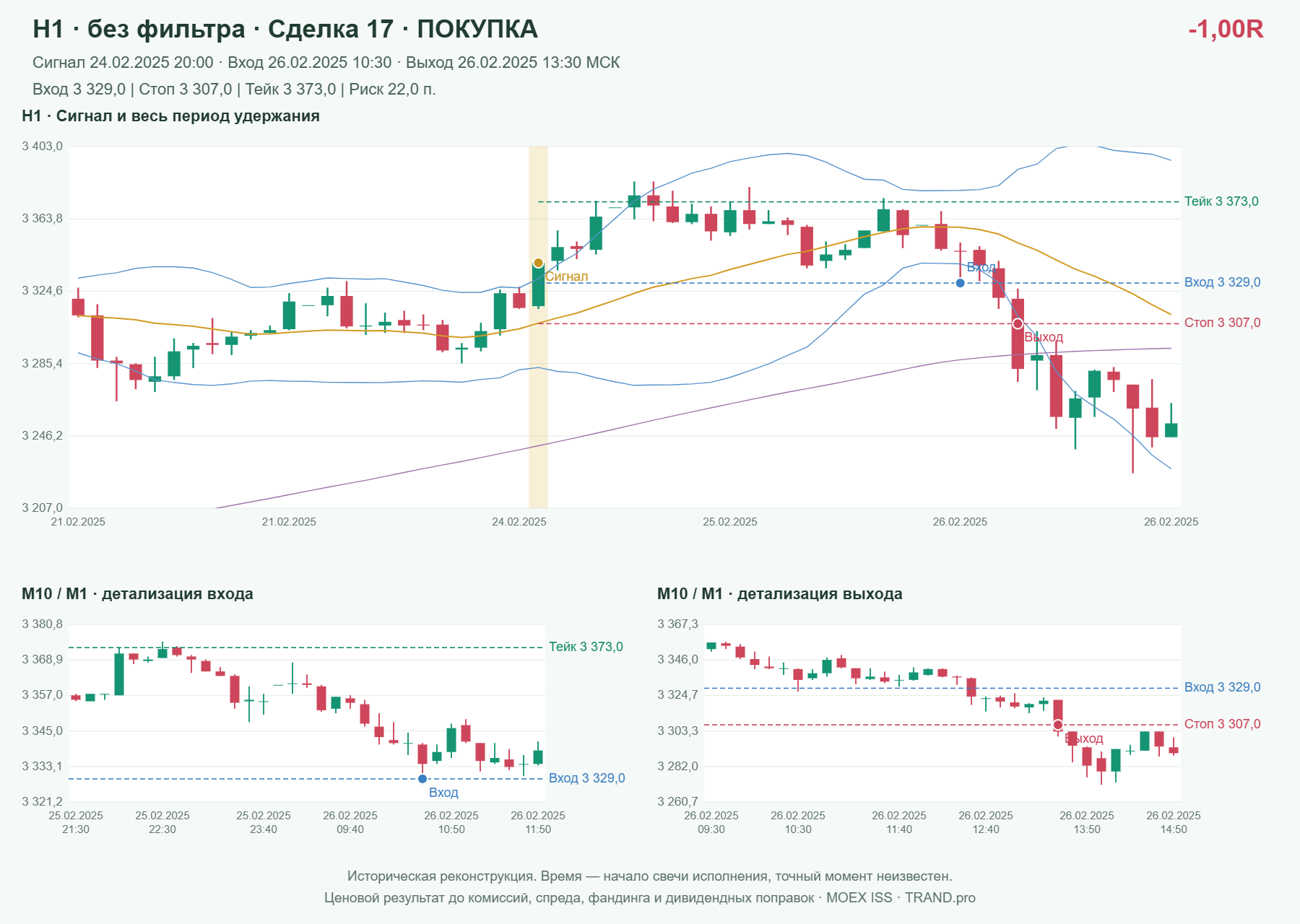Image resolution: width=1300 pixels, height=924 pixels.
Task: Click the 3 321,2 axis label in entry chart
Action: (x=43, y=802)
